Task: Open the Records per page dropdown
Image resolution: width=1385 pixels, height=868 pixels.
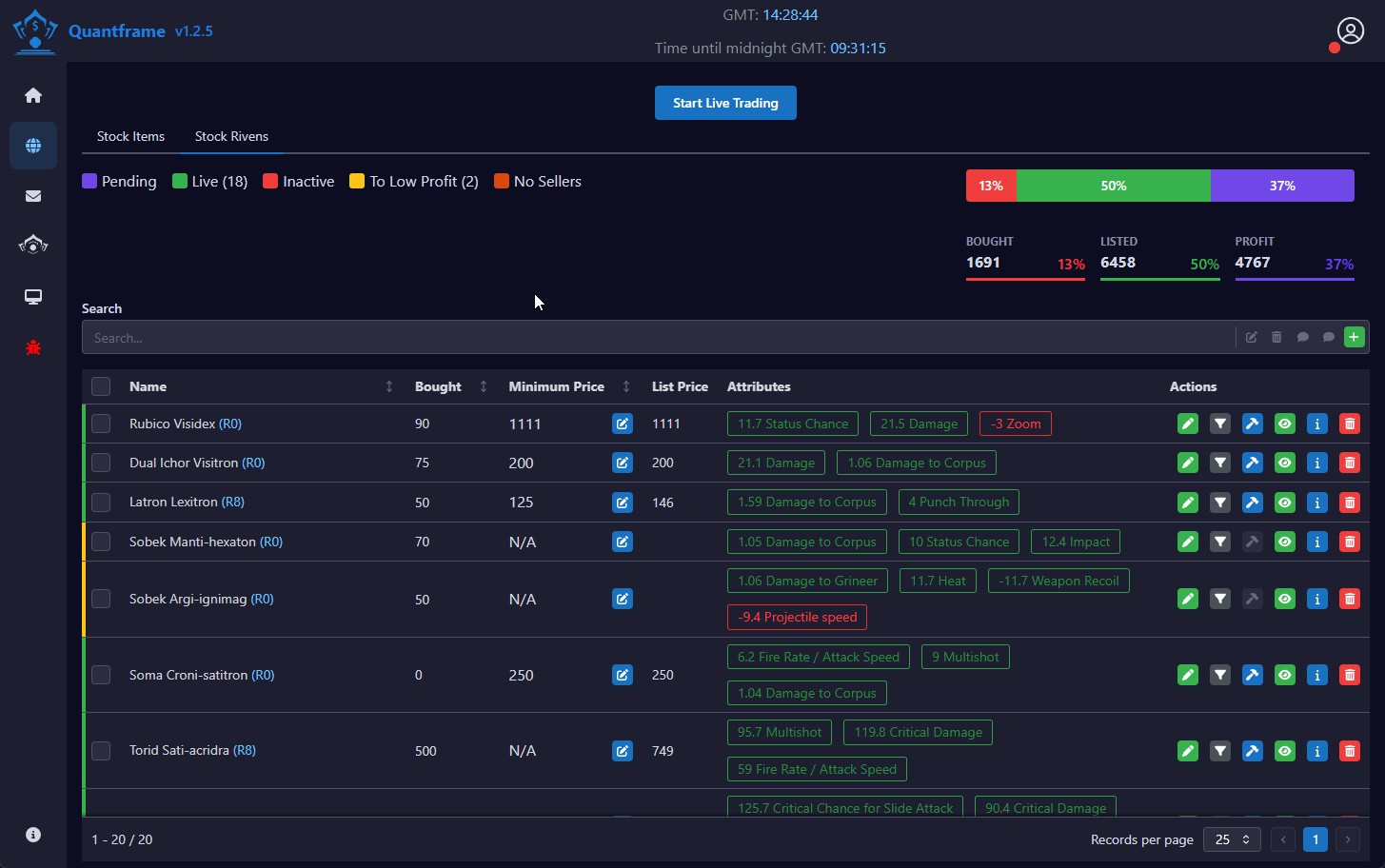Action: coord(1232,839)
